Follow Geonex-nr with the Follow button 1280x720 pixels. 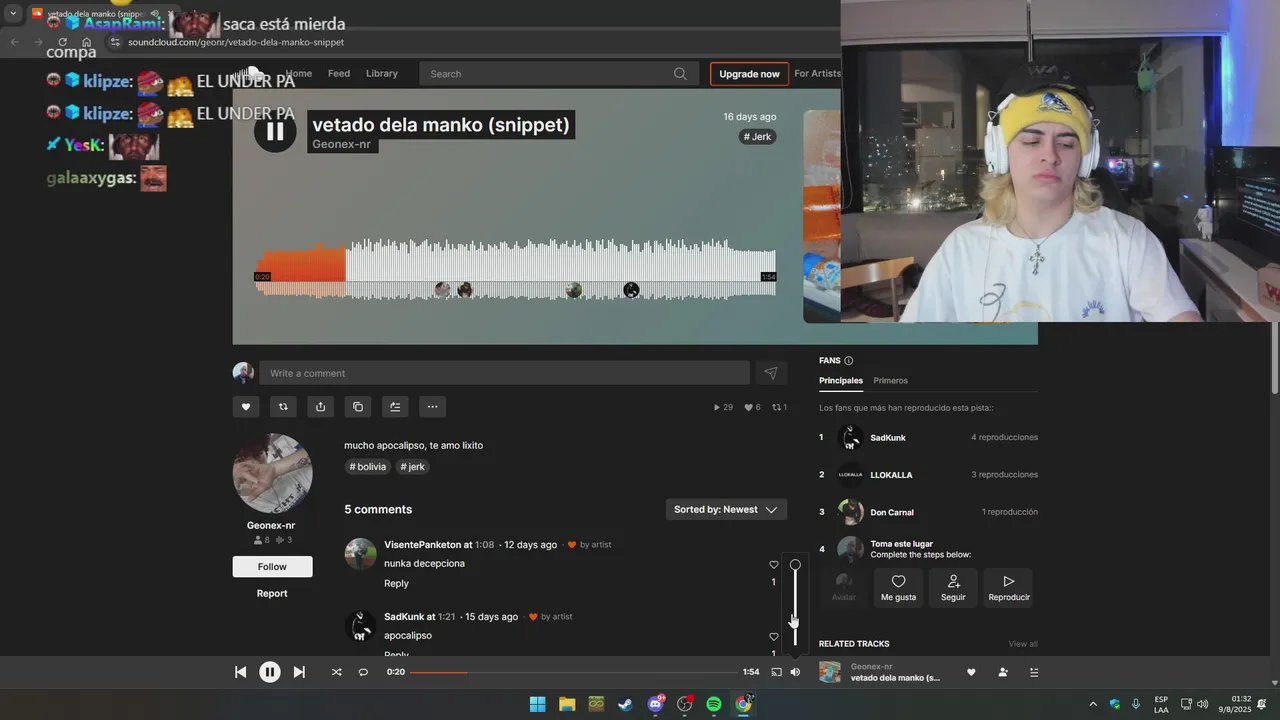point(272,566)
